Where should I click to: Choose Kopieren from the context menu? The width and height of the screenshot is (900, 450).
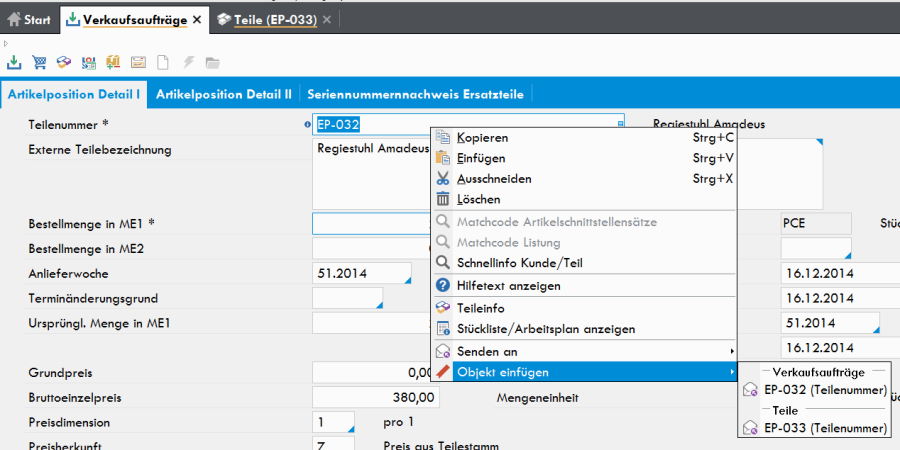[x=482, y=138]
